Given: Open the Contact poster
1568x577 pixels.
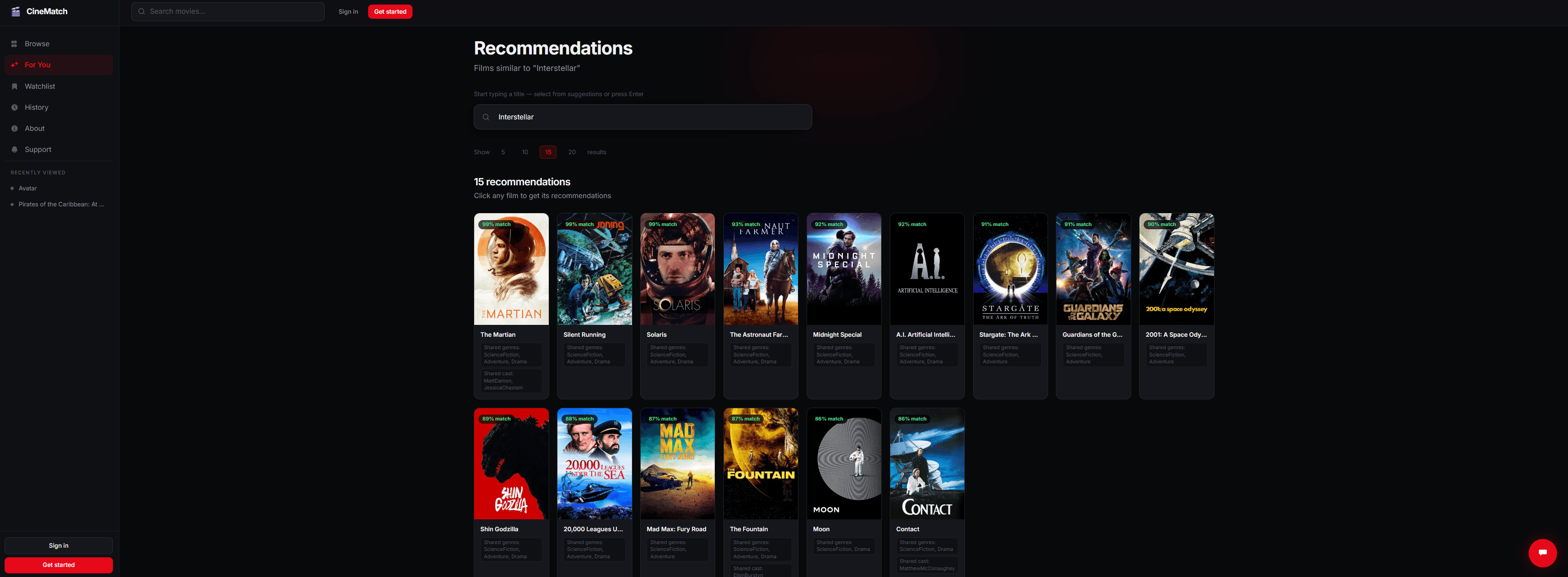Looking at the screenshot, I should [927, 464].
